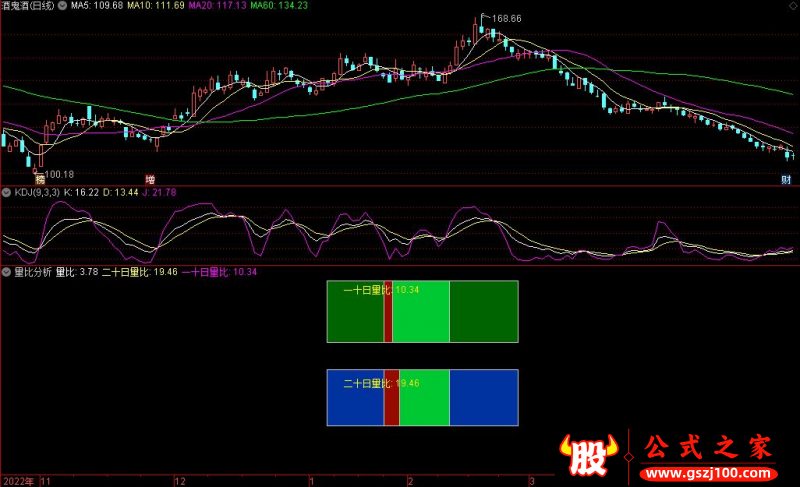Click the 增 event marker icon
Viewport: 800px width, 487px height.
[x=154, y=179]
